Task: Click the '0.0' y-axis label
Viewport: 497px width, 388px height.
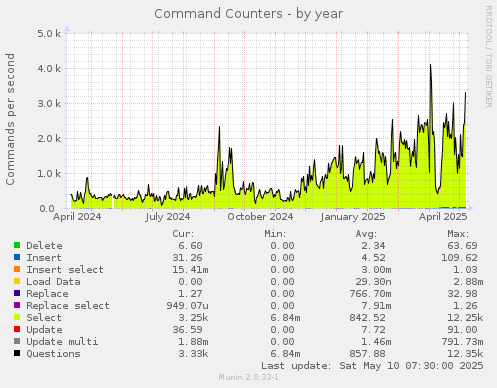Action: click(x=47, y=209)
